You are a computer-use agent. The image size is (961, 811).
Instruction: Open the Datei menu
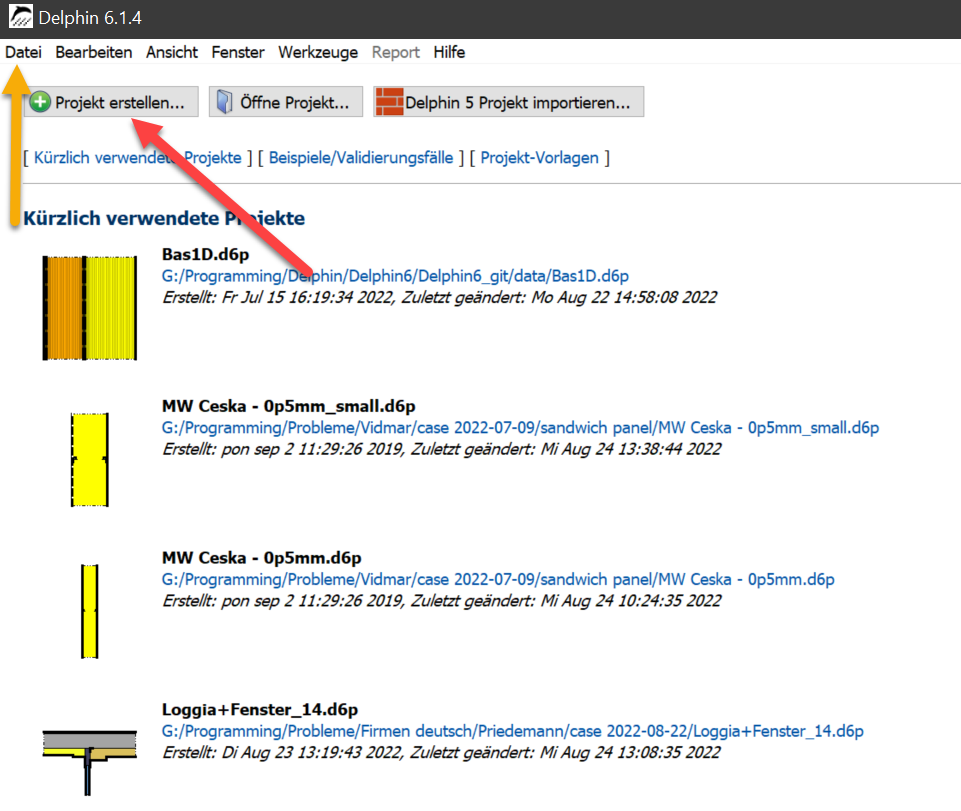click(23, 53)
